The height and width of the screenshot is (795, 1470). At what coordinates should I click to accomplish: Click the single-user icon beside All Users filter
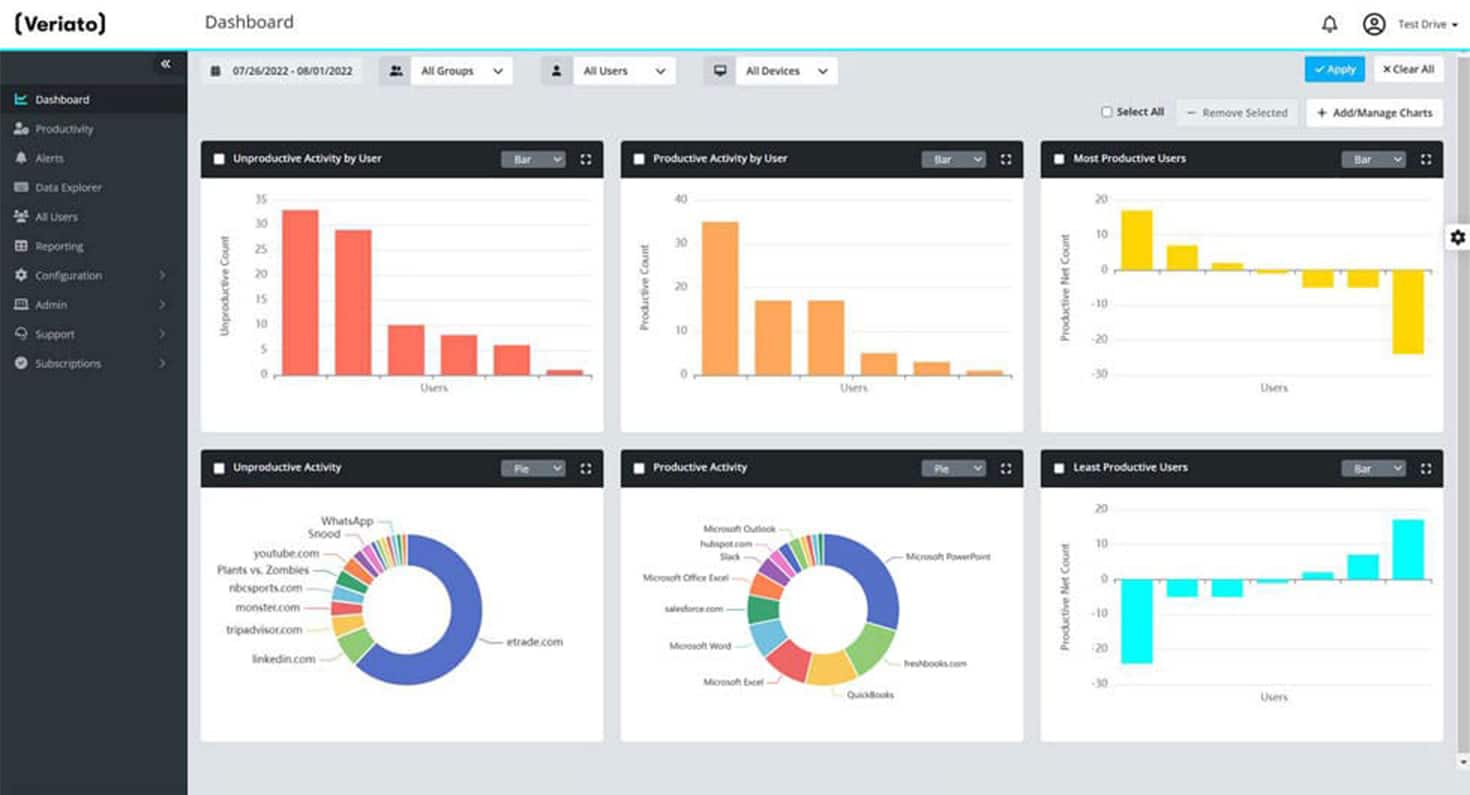557,70
